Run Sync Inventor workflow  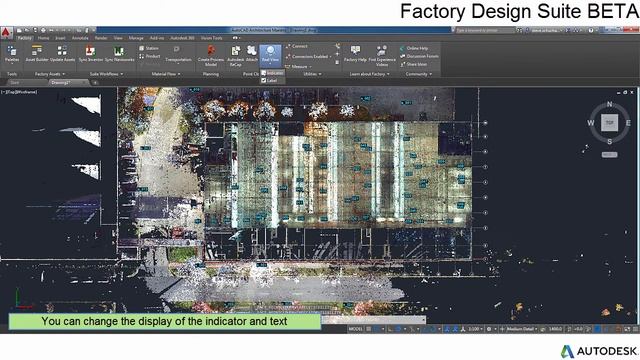point(91,54)
